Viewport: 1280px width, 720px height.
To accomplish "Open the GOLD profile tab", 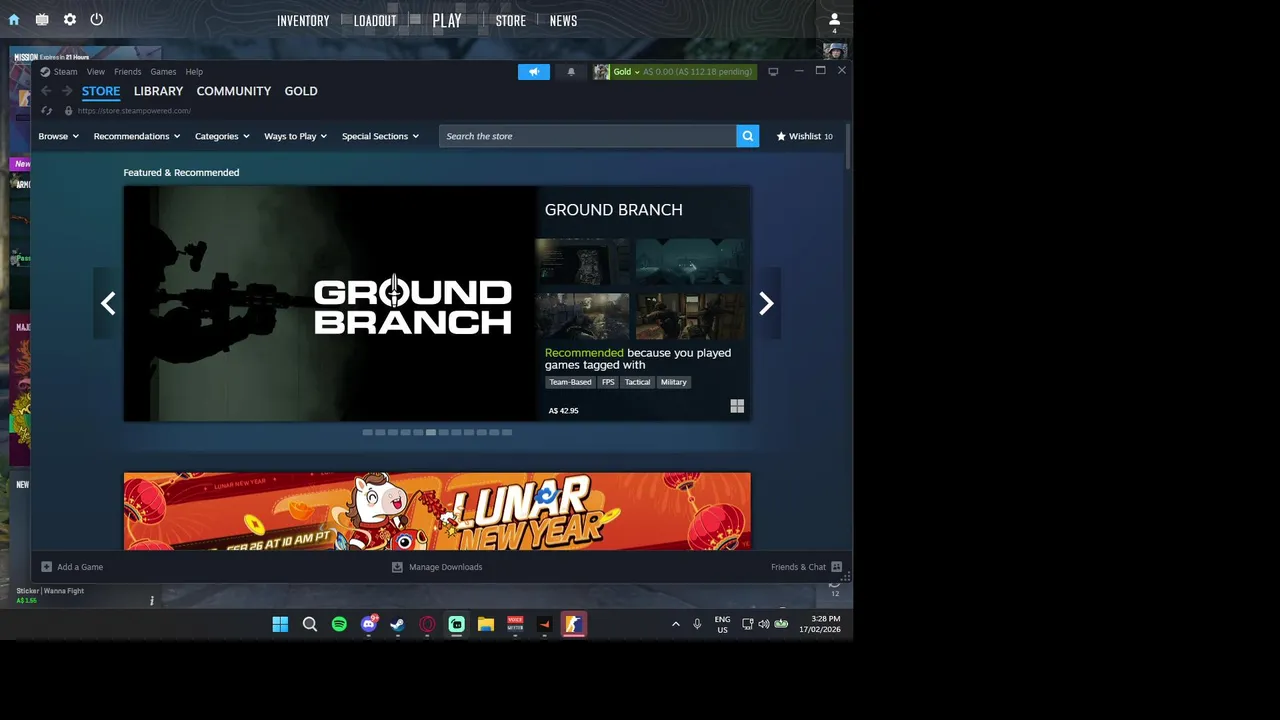I will click(x=301, y=91).
